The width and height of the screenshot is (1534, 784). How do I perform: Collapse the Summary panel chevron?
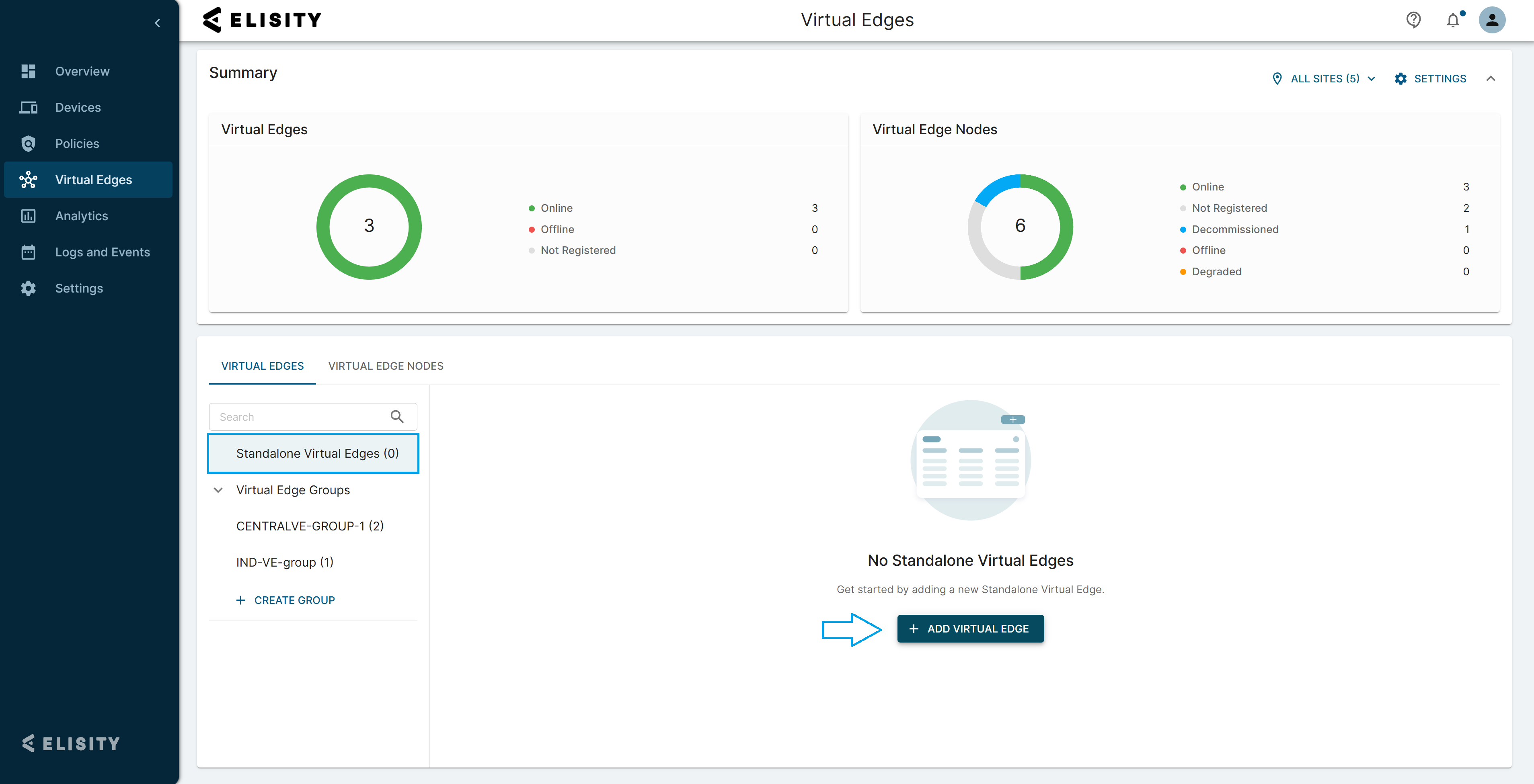click(1490, 79)
